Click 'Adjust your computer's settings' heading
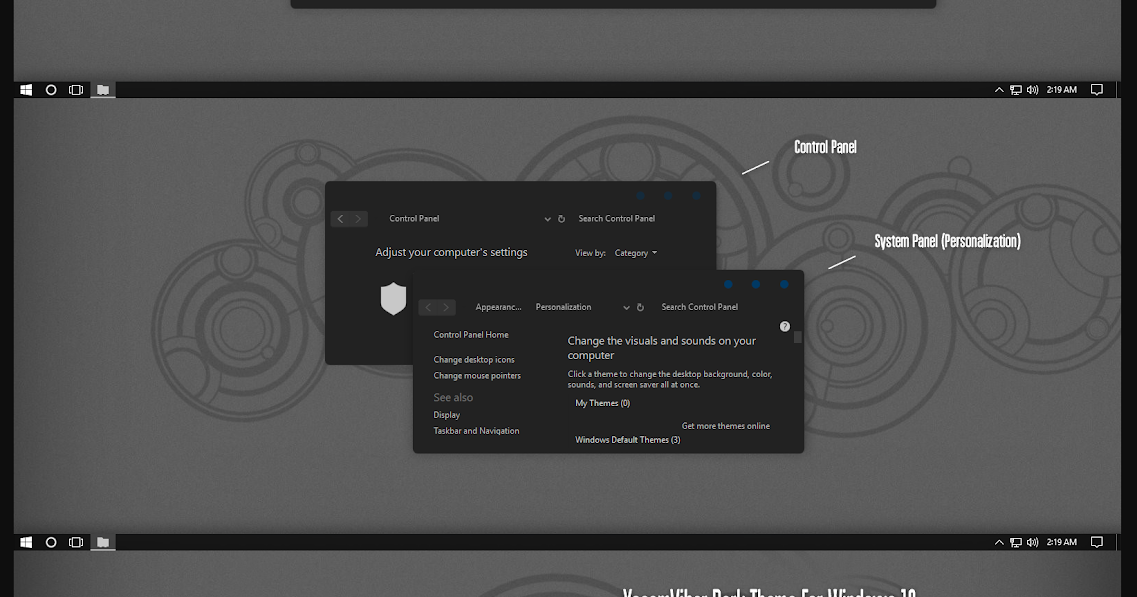 pos(451,252)
